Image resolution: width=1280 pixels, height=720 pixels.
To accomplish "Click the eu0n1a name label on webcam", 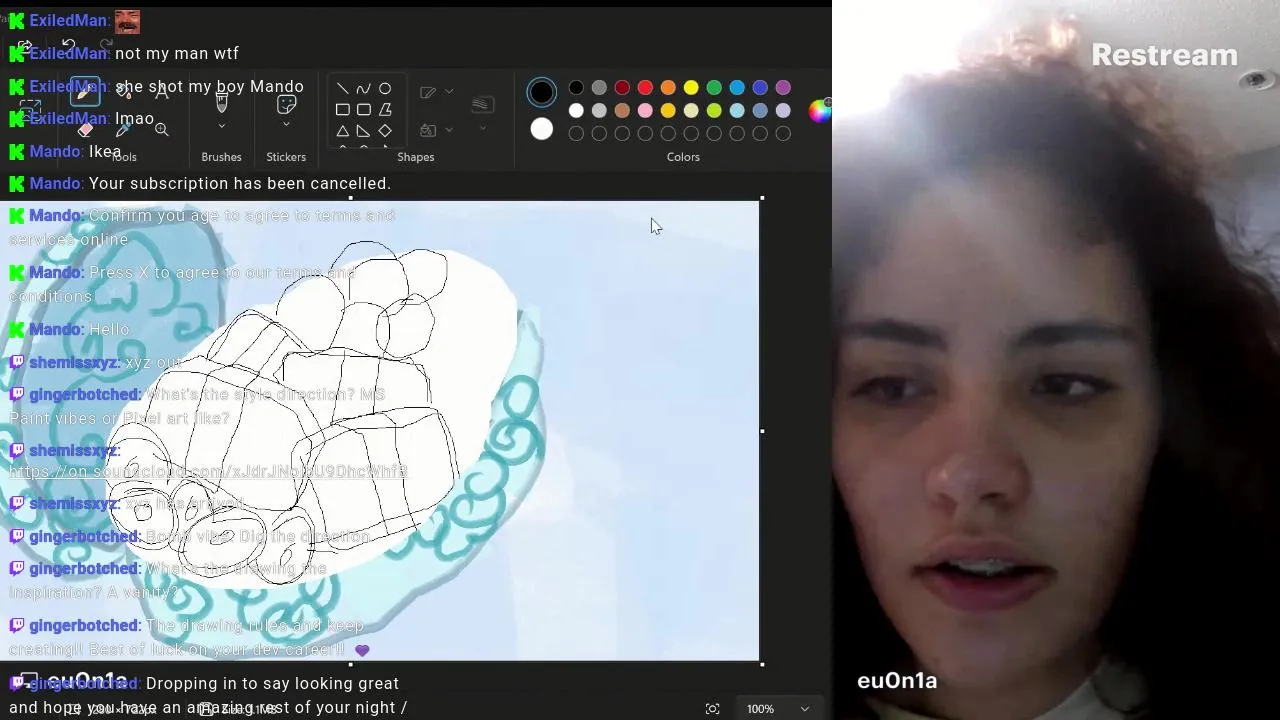I will point(897,681).
